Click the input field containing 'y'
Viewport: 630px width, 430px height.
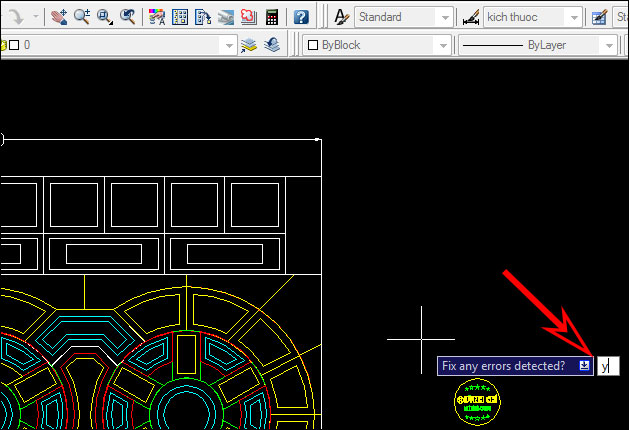(x=608, y=367)
